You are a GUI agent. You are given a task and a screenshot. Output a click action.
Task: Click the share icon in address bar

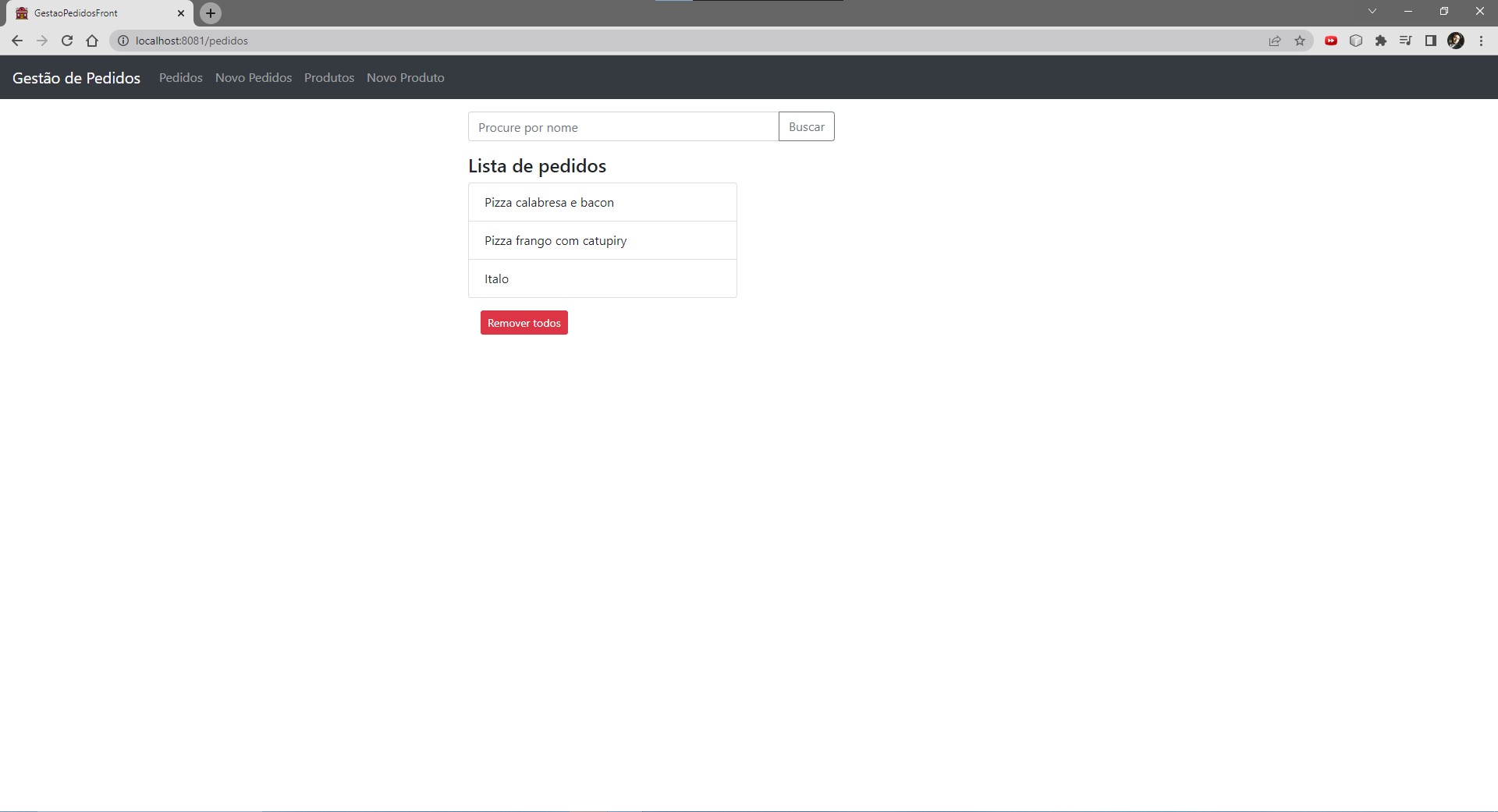coord(1274,40)
